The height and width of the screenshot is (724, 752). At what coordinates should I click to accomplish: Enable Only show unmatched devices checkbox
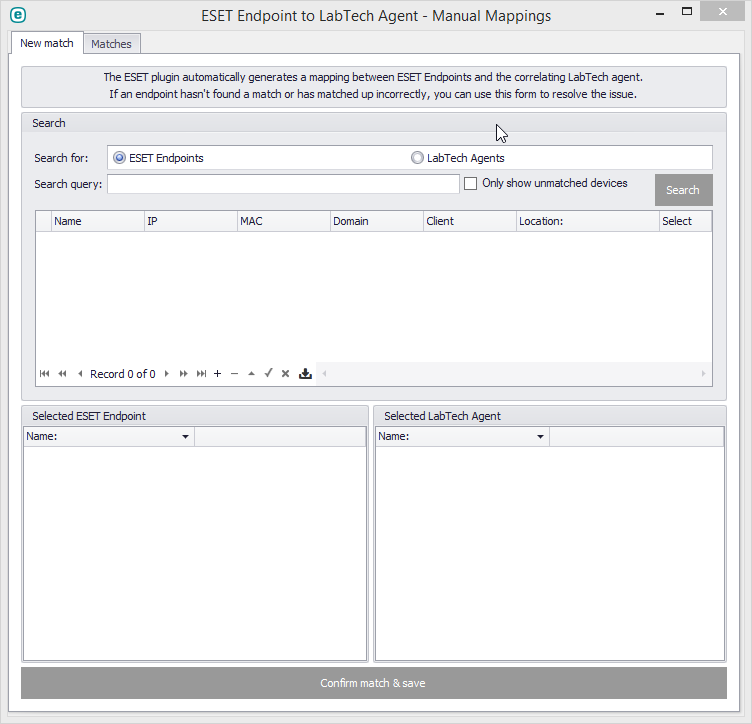(x=470, y=184)
